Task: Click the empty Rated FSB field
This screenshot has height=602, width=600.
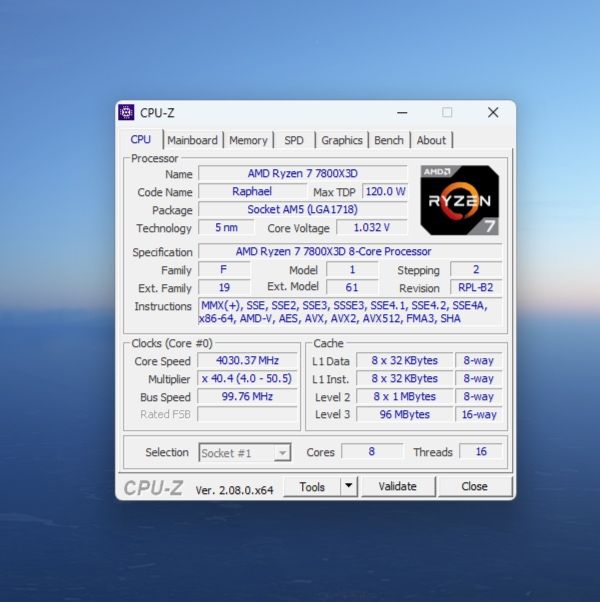Action: [247, 415]
